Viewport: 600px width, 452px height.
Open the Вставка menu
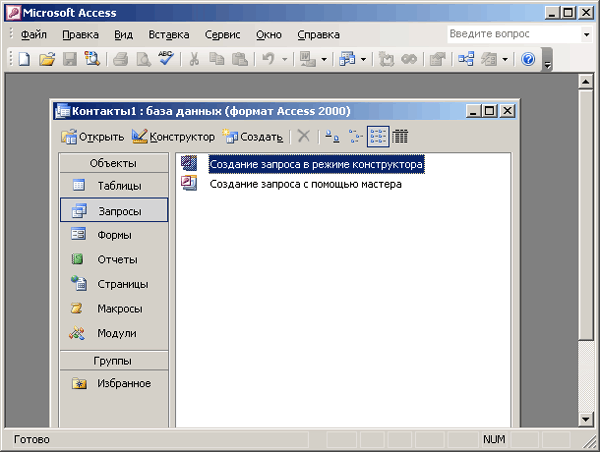169,35
